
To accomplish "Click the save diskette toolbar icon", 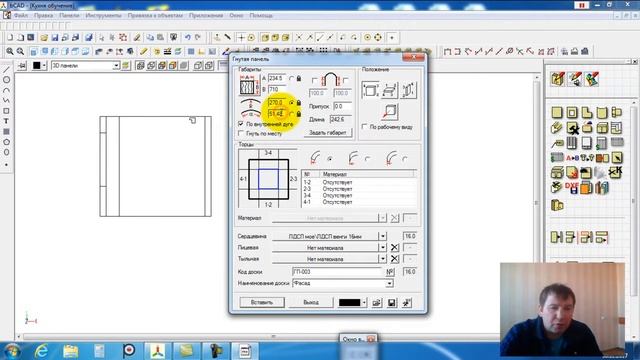I will click(55, 38).
